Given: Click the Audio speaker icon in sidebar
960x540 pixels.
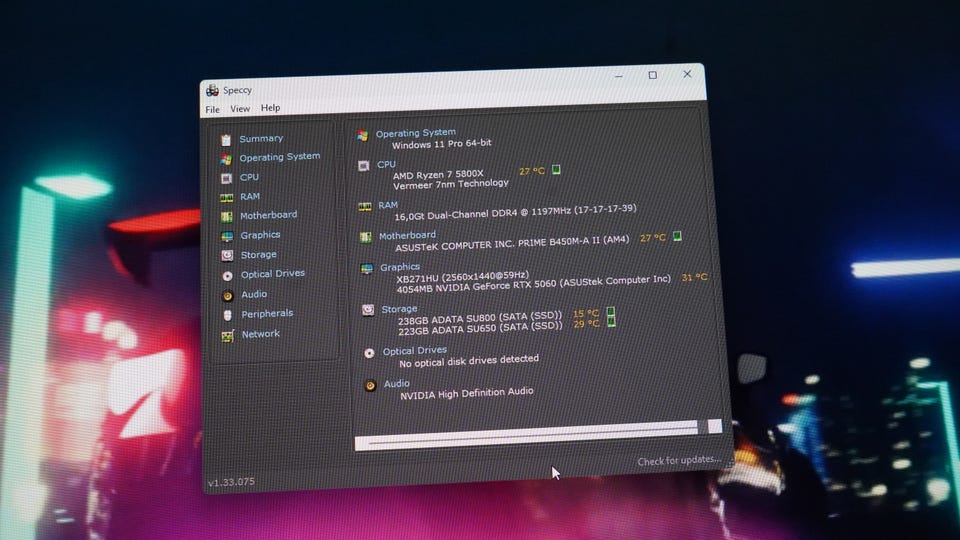Looking at the screenshot, I should click(x=228, y=296).
